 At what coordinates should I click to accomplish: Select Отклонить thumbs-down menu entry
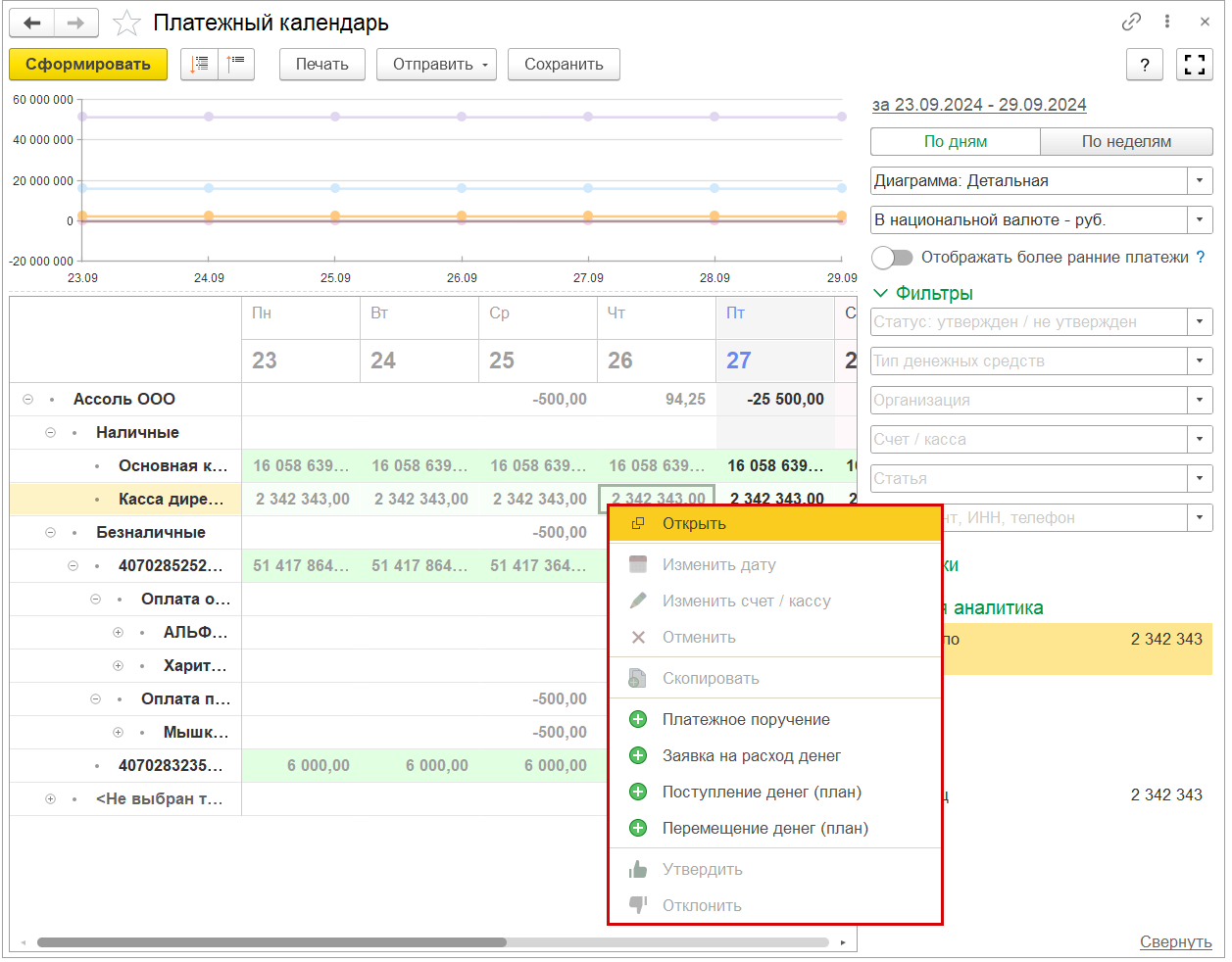[774, 905]
